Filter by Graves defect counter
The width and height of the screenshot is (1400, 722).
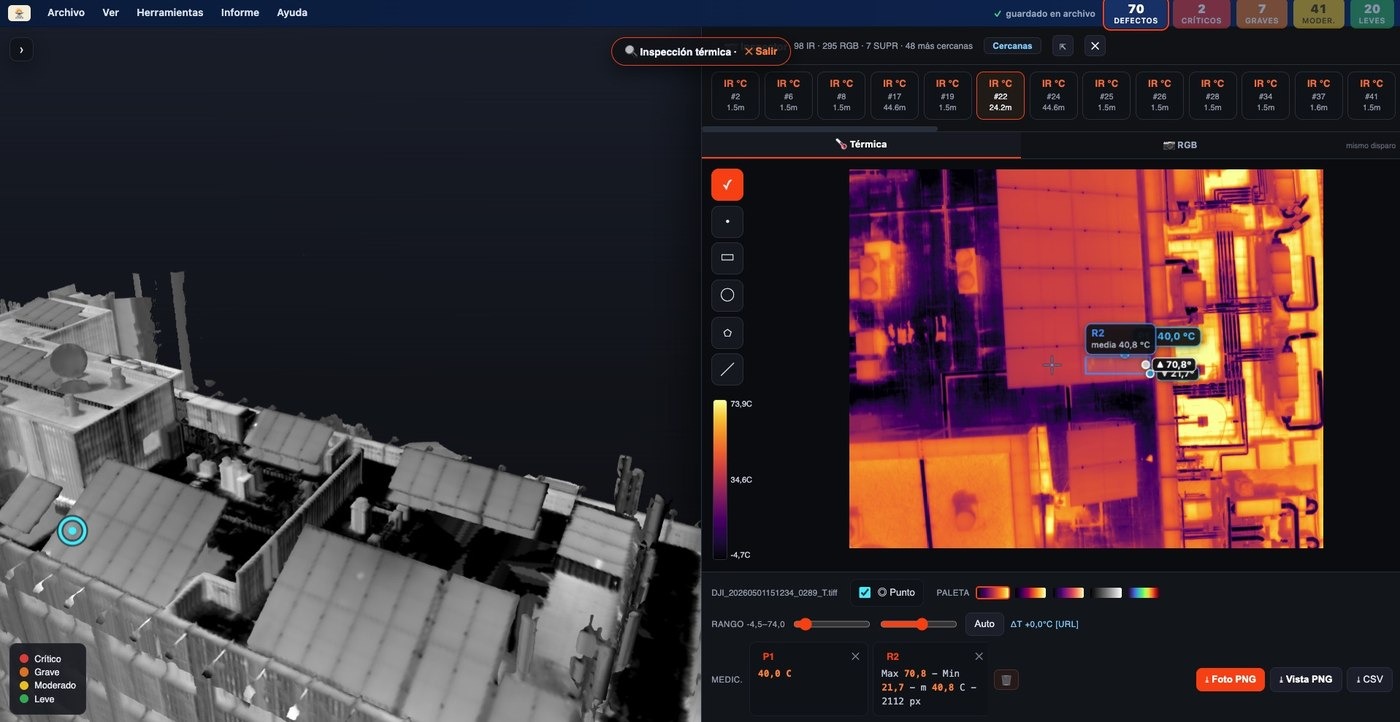pos(1262,14)
